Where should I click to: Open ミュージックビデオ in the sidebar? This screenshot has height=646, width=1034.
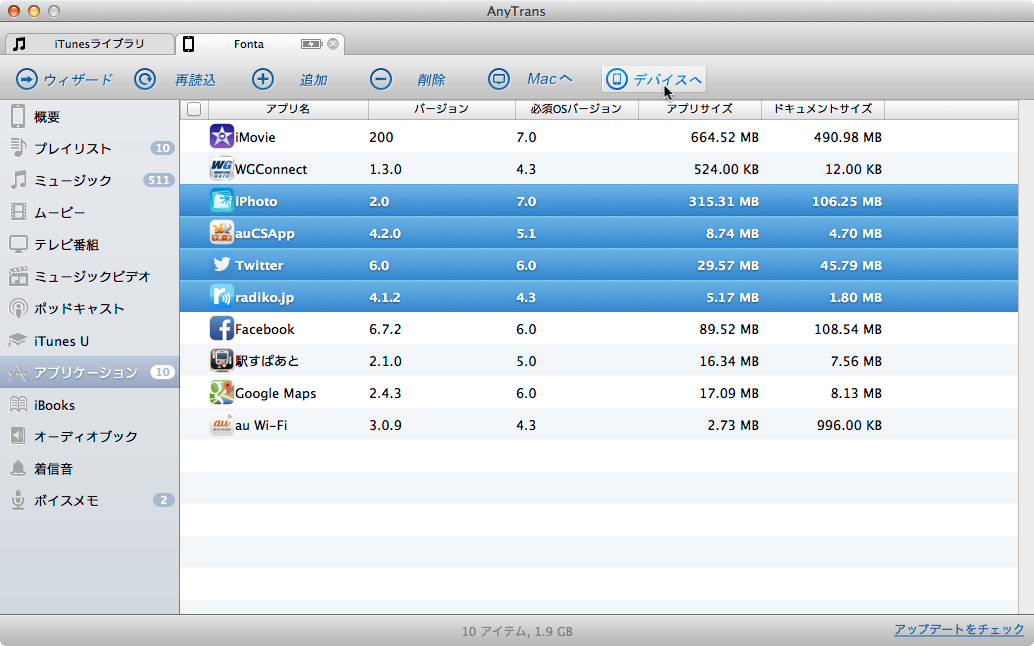[x=90, y=276]
